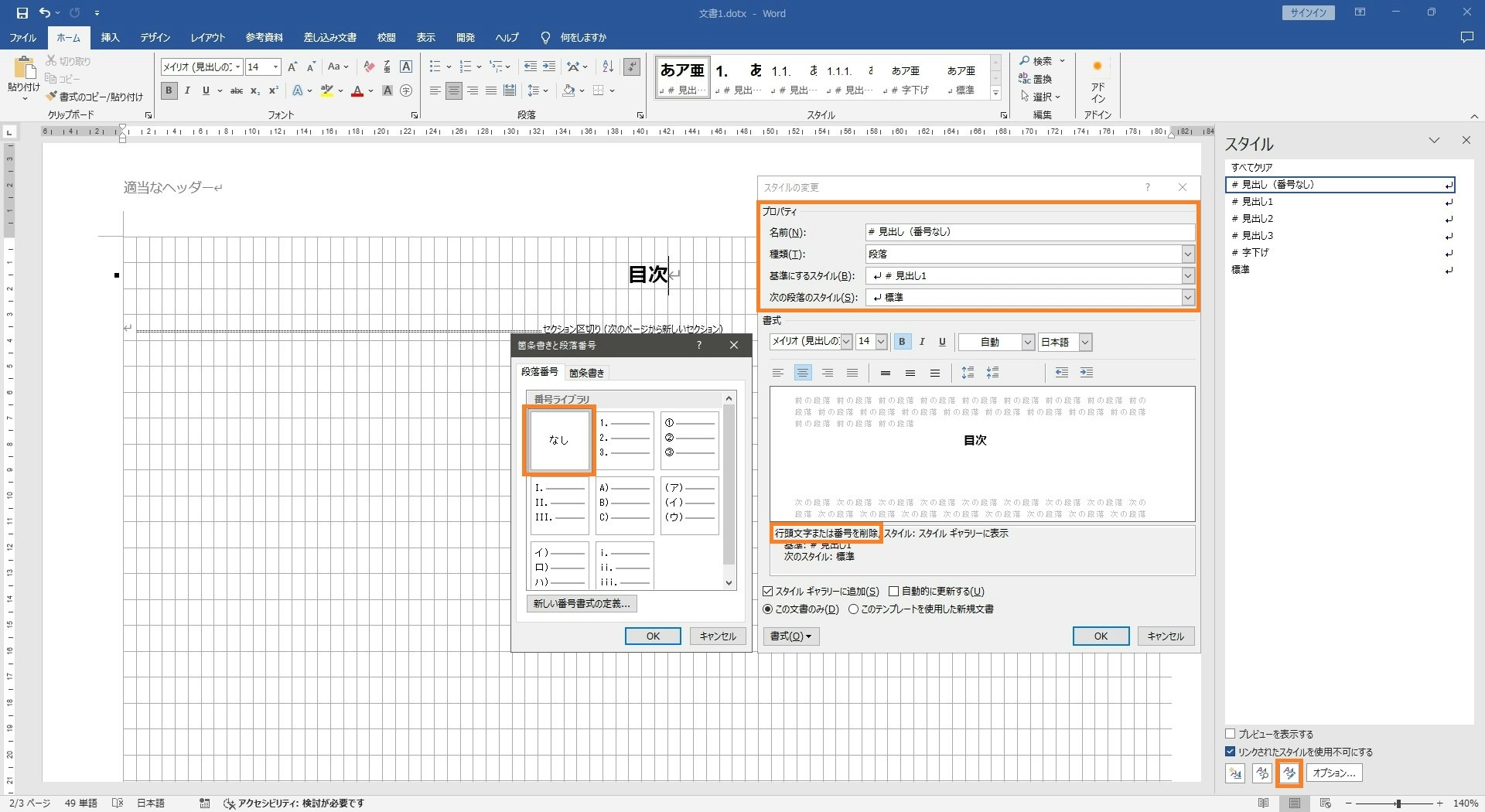Uncheck リンクされたスタイルを使用不可にする
The image size is (1485, 812).
(1231, 752)
